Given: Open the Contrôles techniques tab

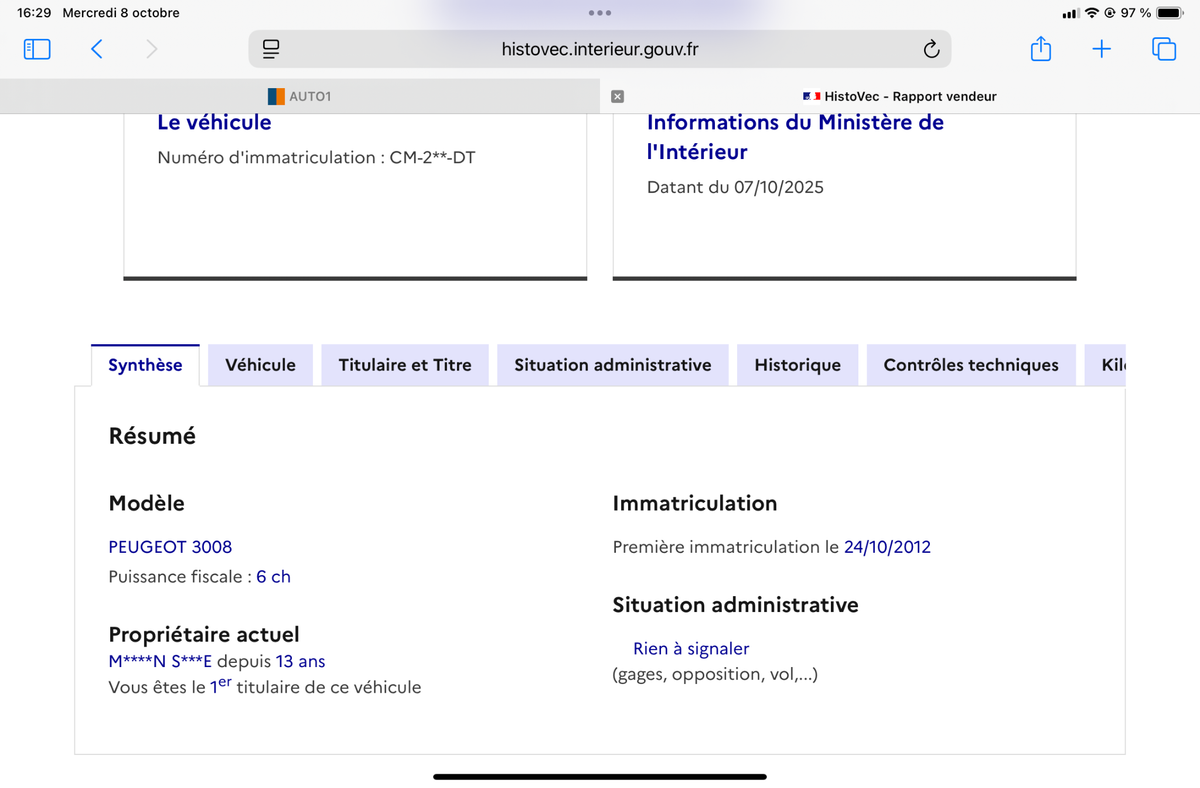Looking at the screenshot, I should point(971,365).
